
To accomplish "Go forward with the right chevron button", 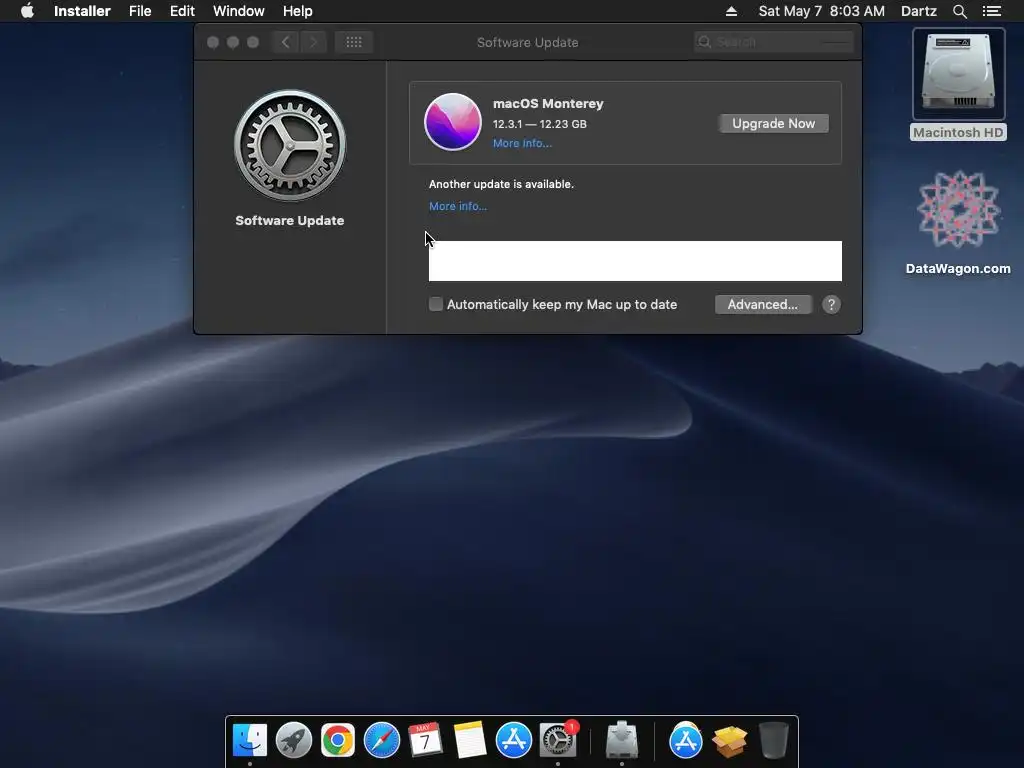I will click(x=313, y=42).
